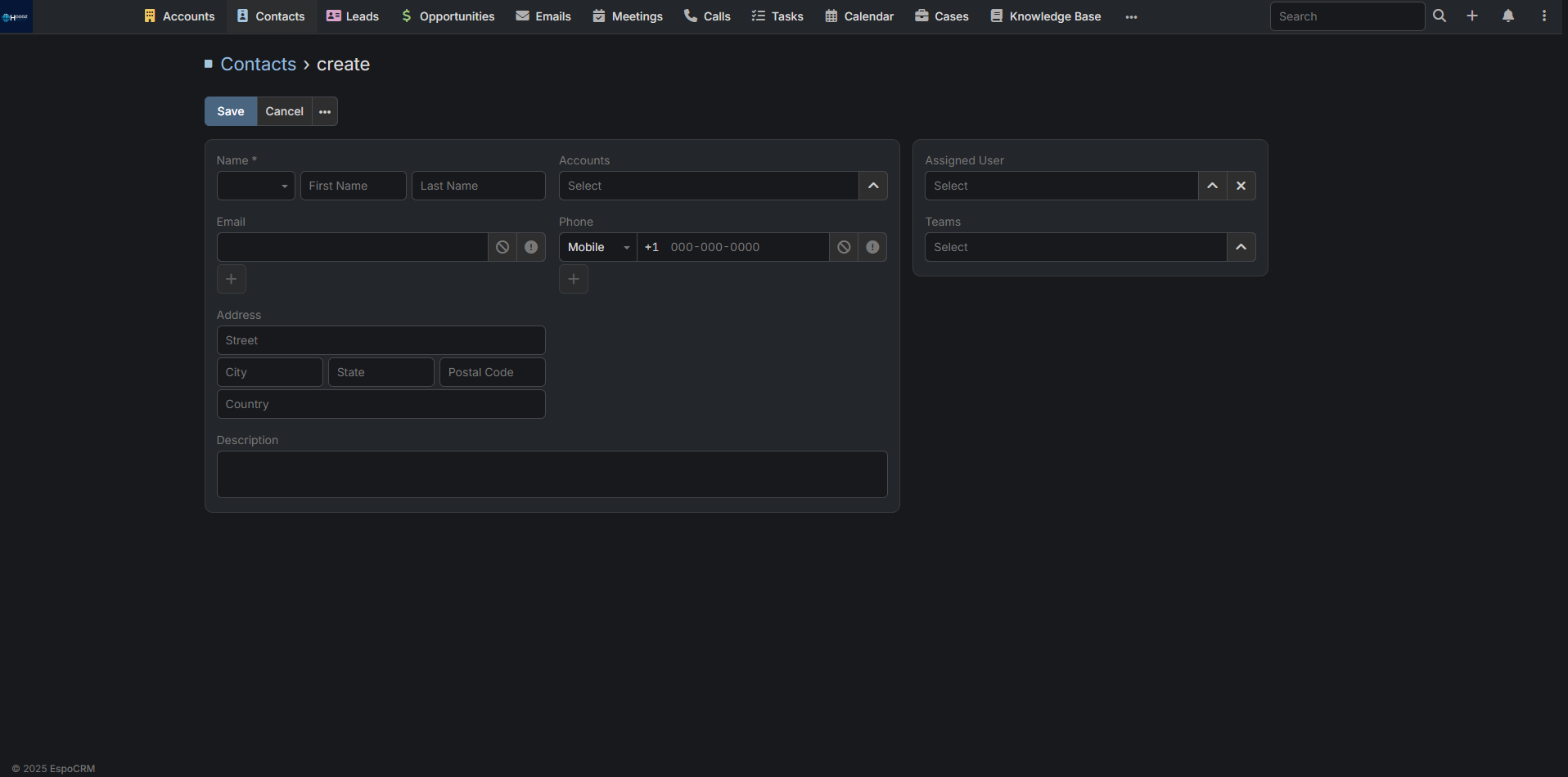Toggle email opted-out icon
The image size is (1568, 777).
[502, 247]
